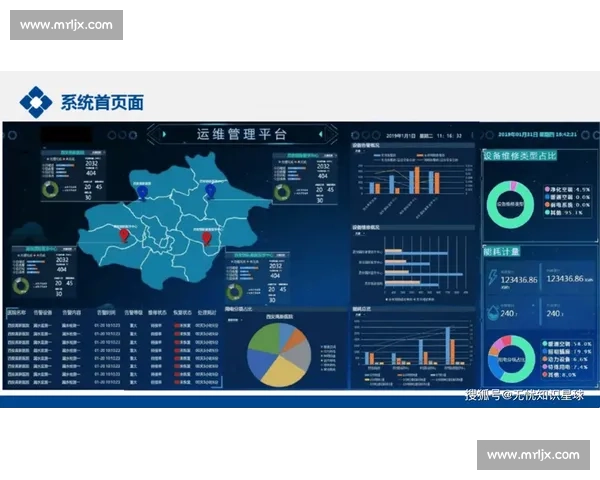Click blue 暖通空调 0.0% legend dot

[x=547, y=197]
